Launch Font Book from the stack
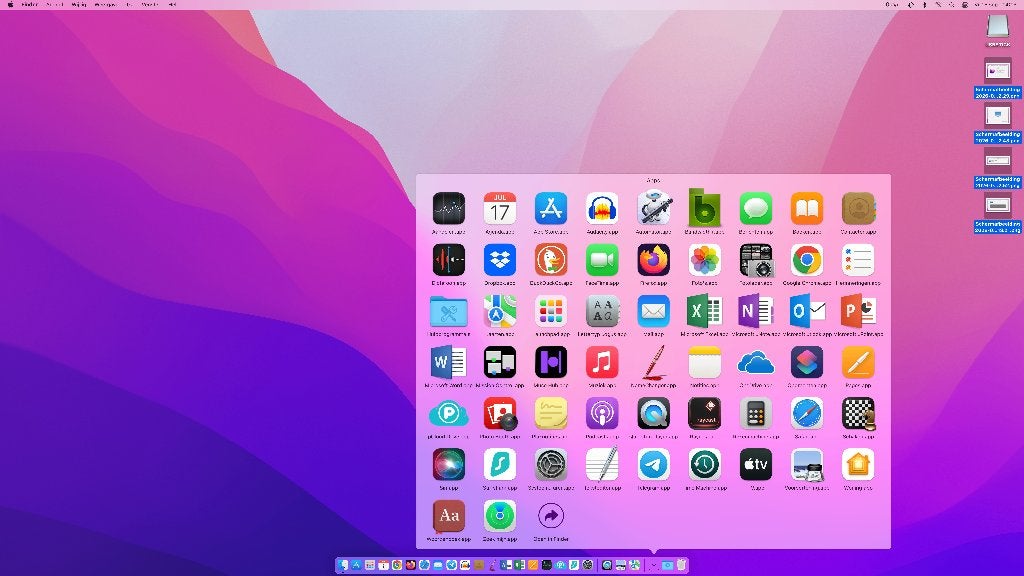This screenshot has height=576, width=1024. pyautogui.click(x=602, y=312)
